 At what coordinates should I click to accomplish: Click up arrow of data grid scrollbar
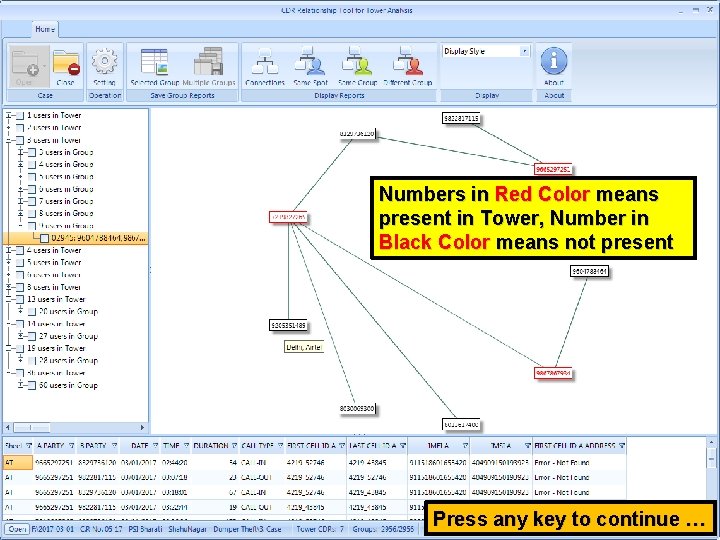pos(711,442)
